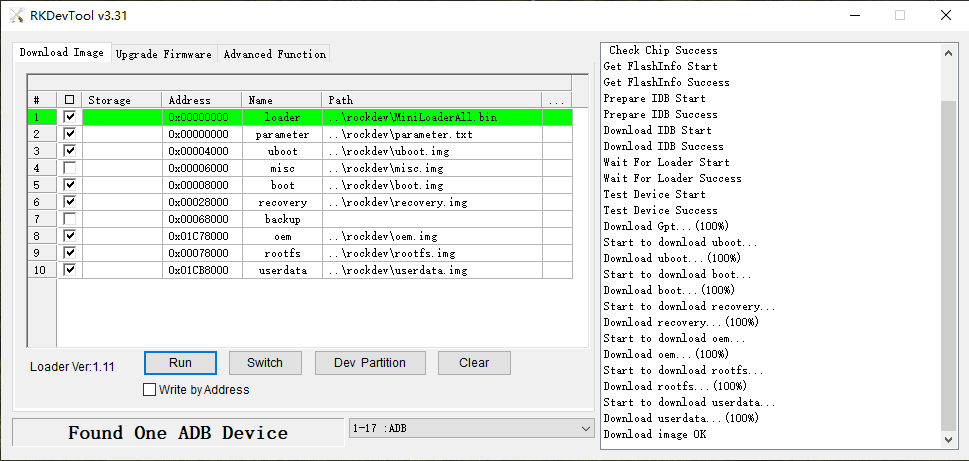Enable Write by Address option
Viewport: 969px width, 461px height.
(x=150, y=390)
